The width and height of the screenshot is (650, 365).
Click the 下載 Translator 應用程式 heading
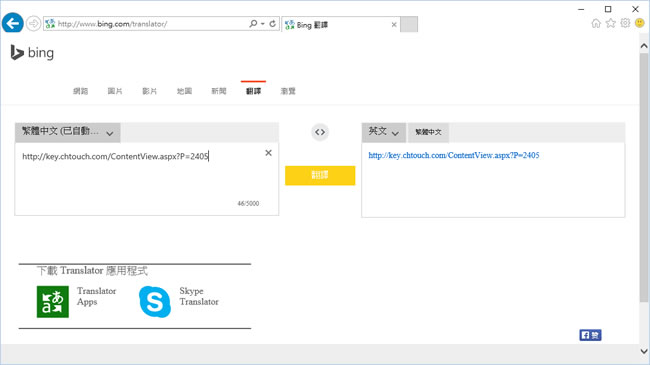coord(92,271)
